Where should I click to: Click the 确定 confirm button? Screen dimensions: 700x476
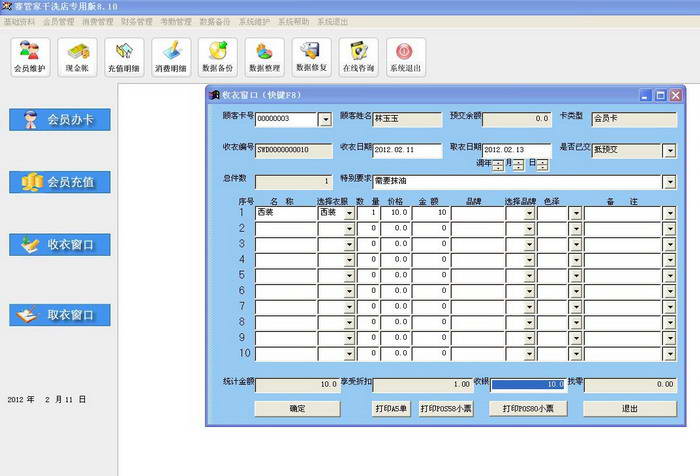[297, 408]
